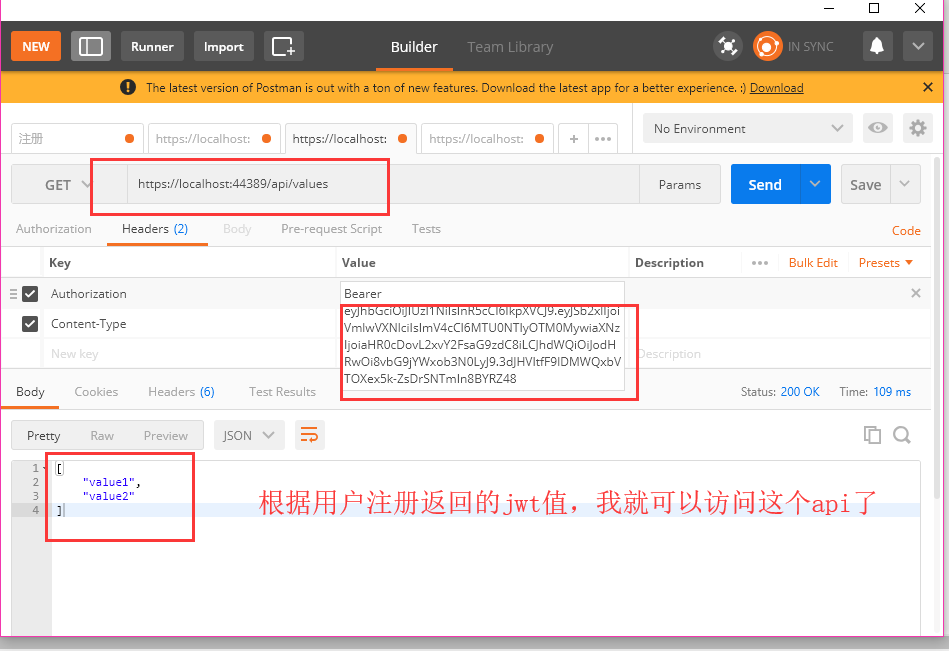Open headers column options ellipsis
The height and width of the screenshot is (651, 949).
760,263
